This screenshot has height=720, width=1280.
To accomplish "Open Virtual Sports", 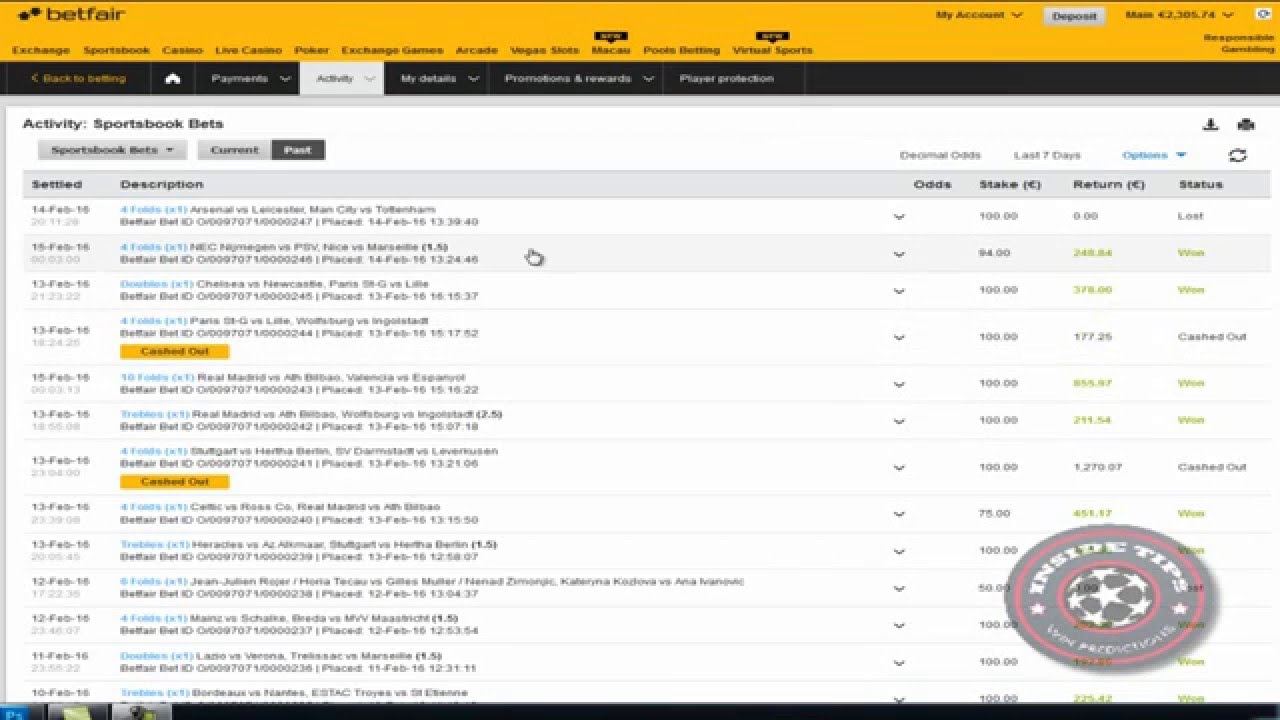I will click(x=772, y=50).
